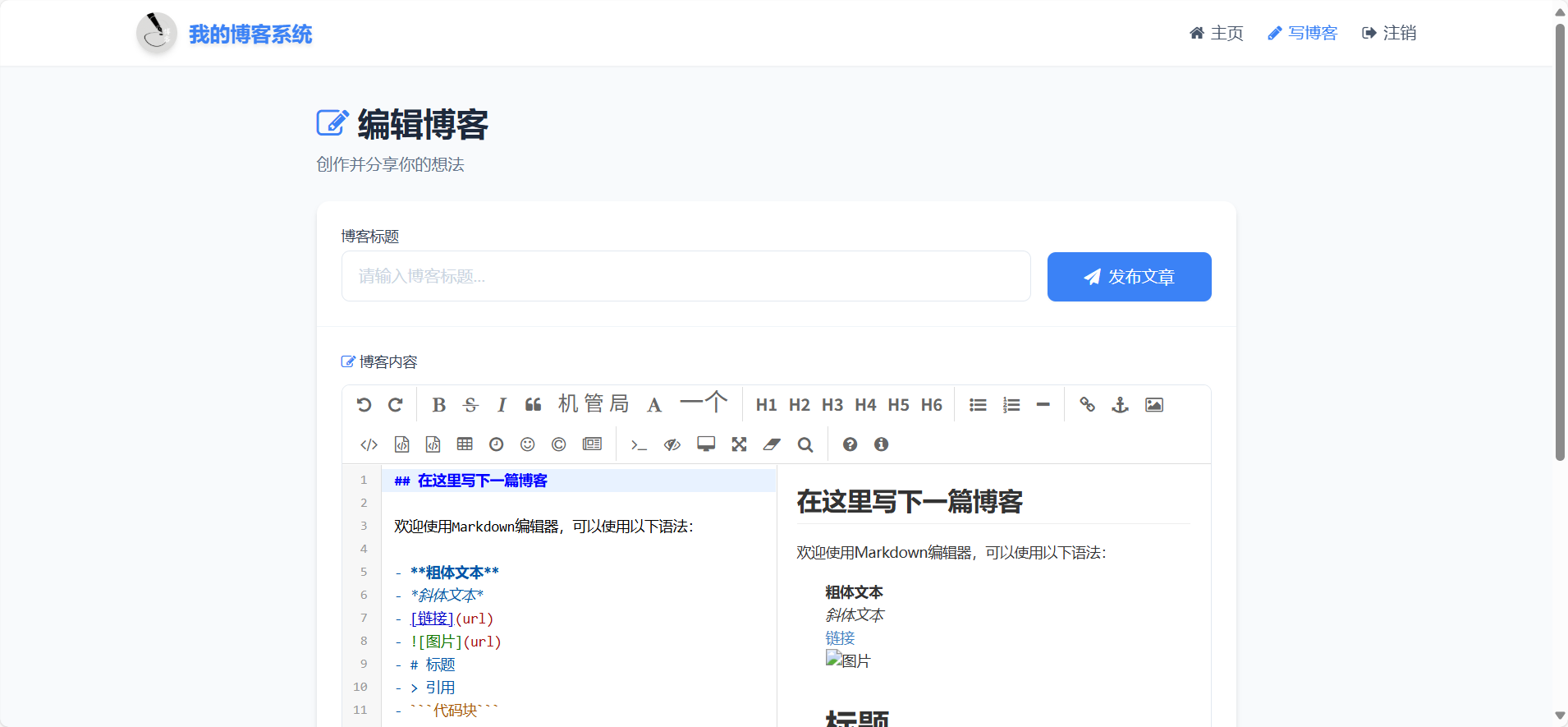Open the emoji picker
Screen dimensions: 1568x727
tap(527, 444)
